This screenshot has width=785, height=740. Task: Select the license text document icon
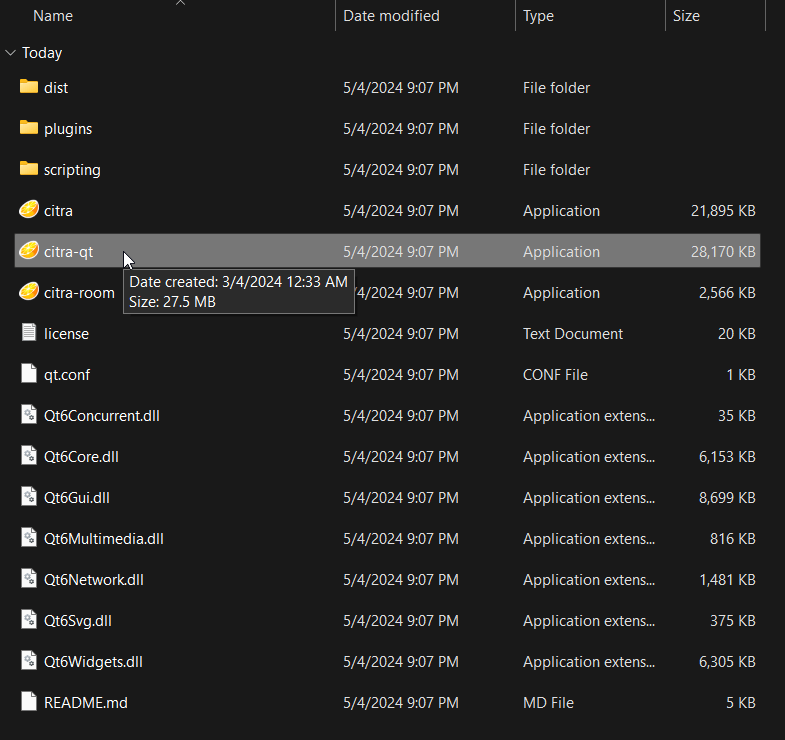(x=29, y=333)
